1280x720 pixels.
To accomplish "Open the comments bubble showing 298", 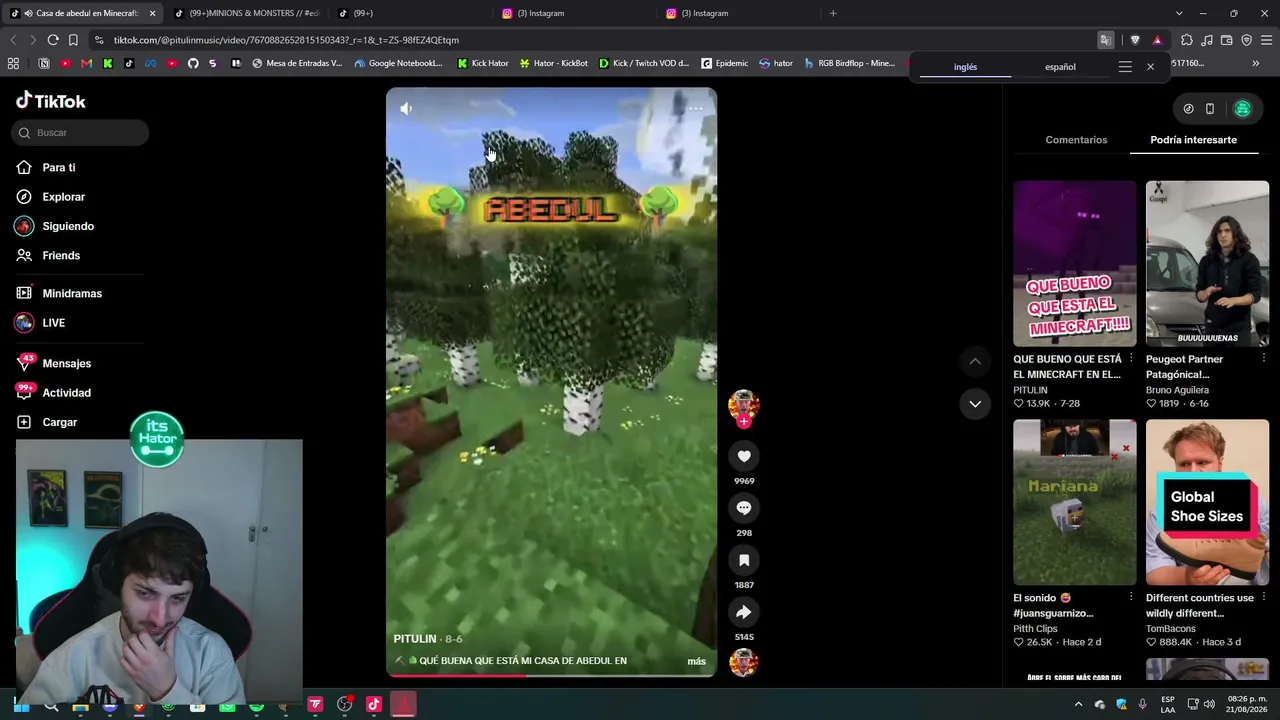I will [744, 508].
